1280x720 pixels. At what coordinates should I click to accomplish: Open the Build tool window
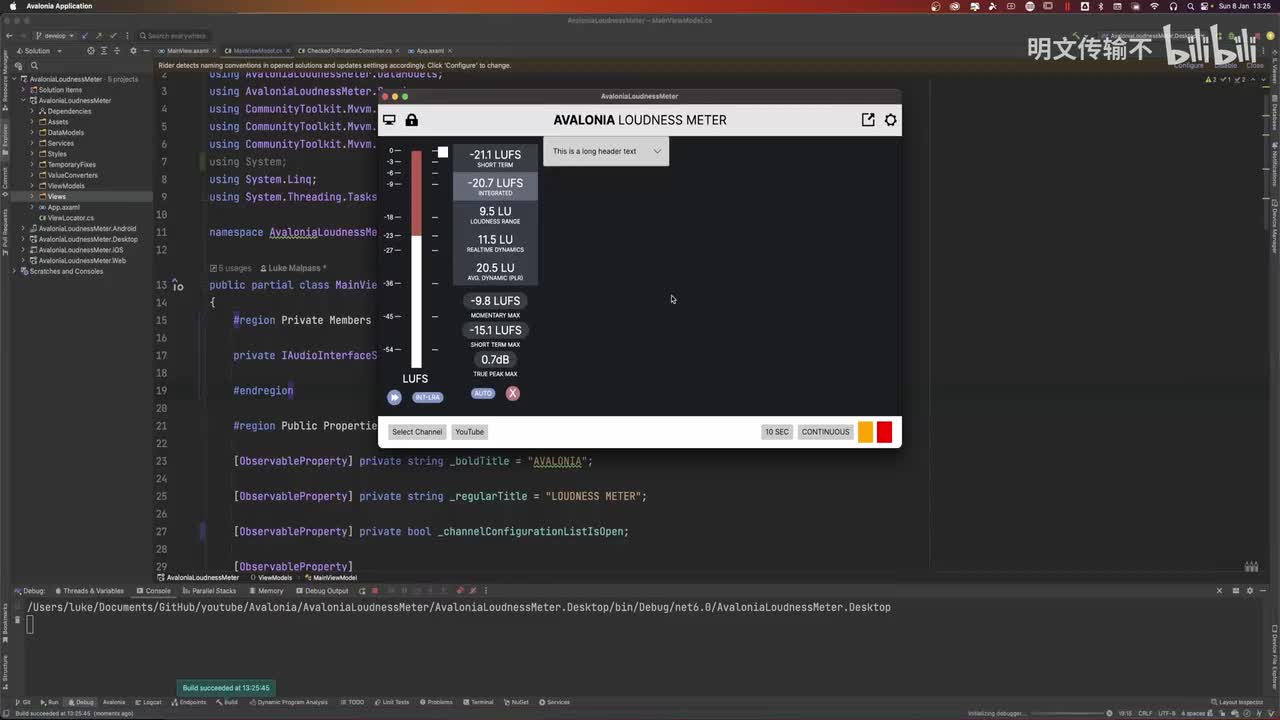(226, 702)
